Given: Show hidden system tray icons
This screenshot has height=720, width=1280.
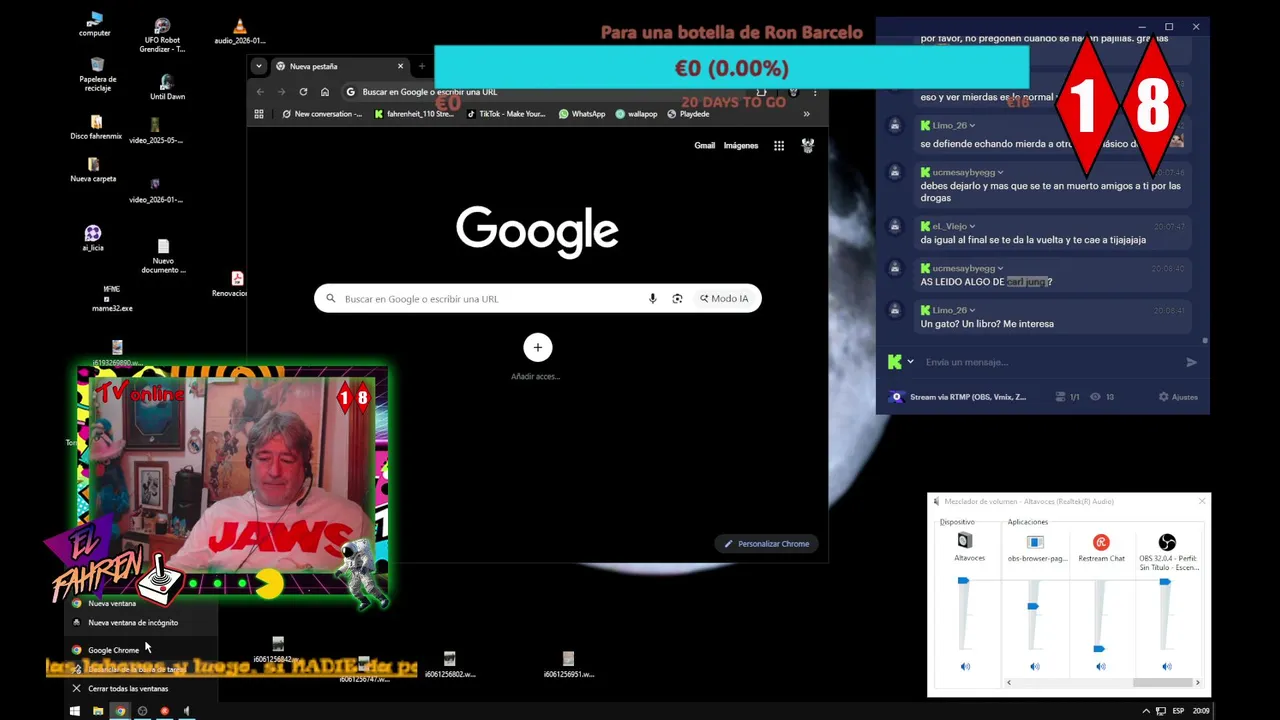Looking at the screenshot, I should (1146, 711).
